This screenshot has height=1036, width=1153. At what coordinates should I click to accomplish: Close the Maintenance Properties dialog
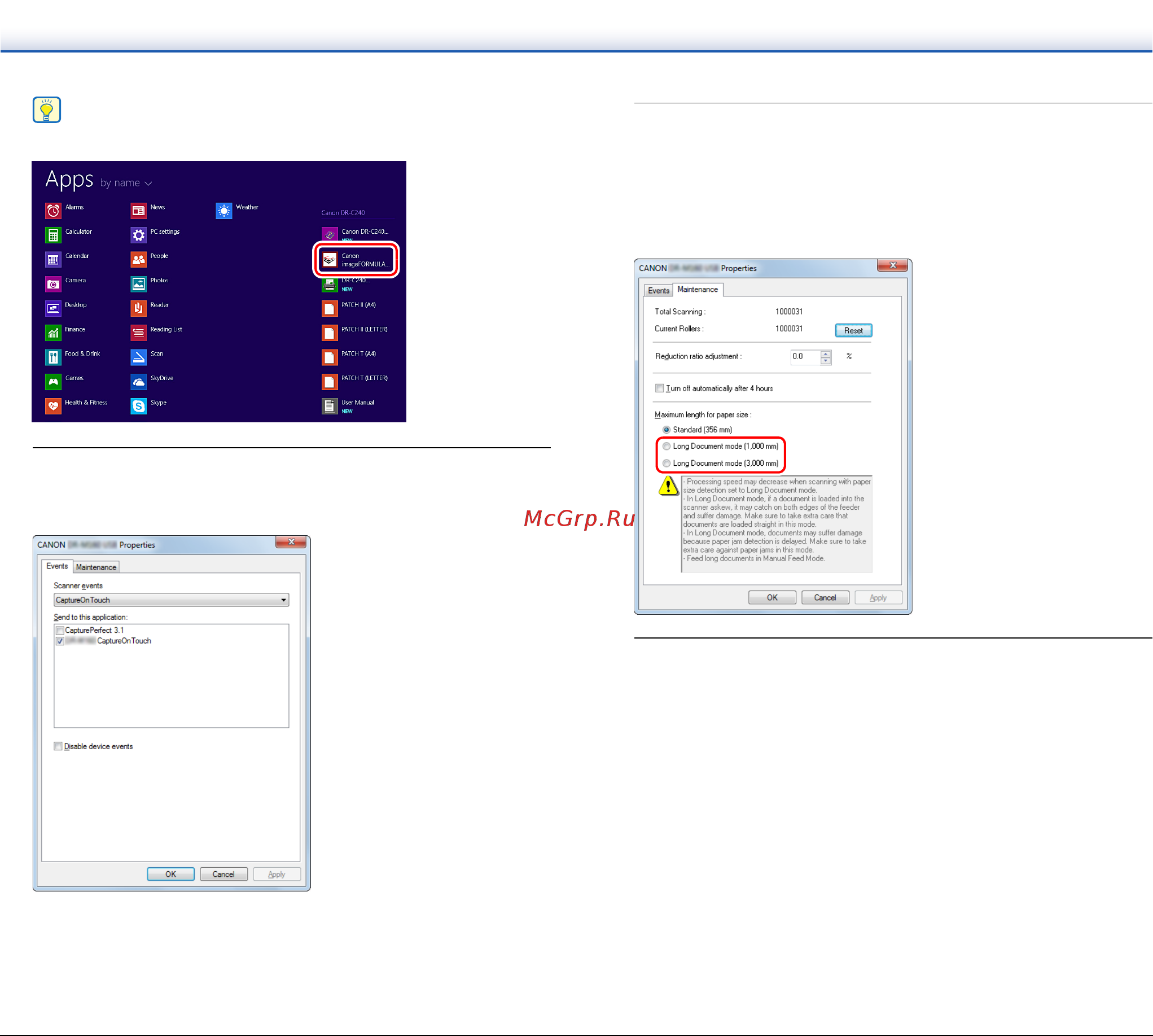pyautogui.click(x=893, y=266)
